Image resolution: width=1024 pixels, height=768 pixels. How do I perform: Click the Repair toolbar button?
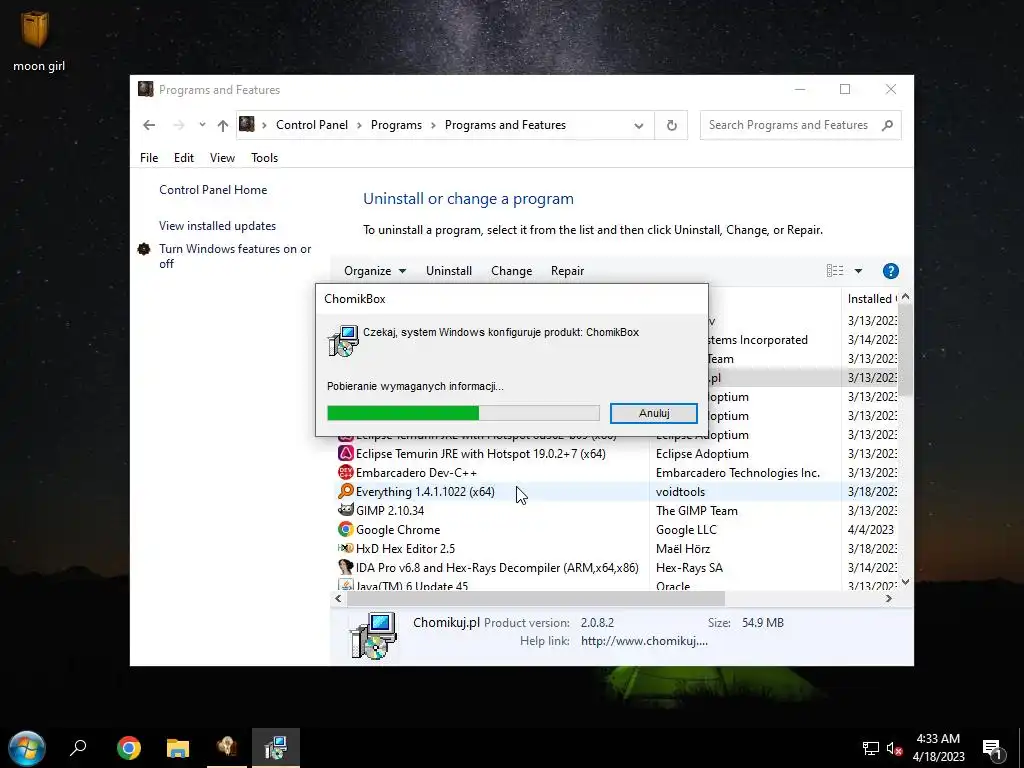click(x=567, y=271)
